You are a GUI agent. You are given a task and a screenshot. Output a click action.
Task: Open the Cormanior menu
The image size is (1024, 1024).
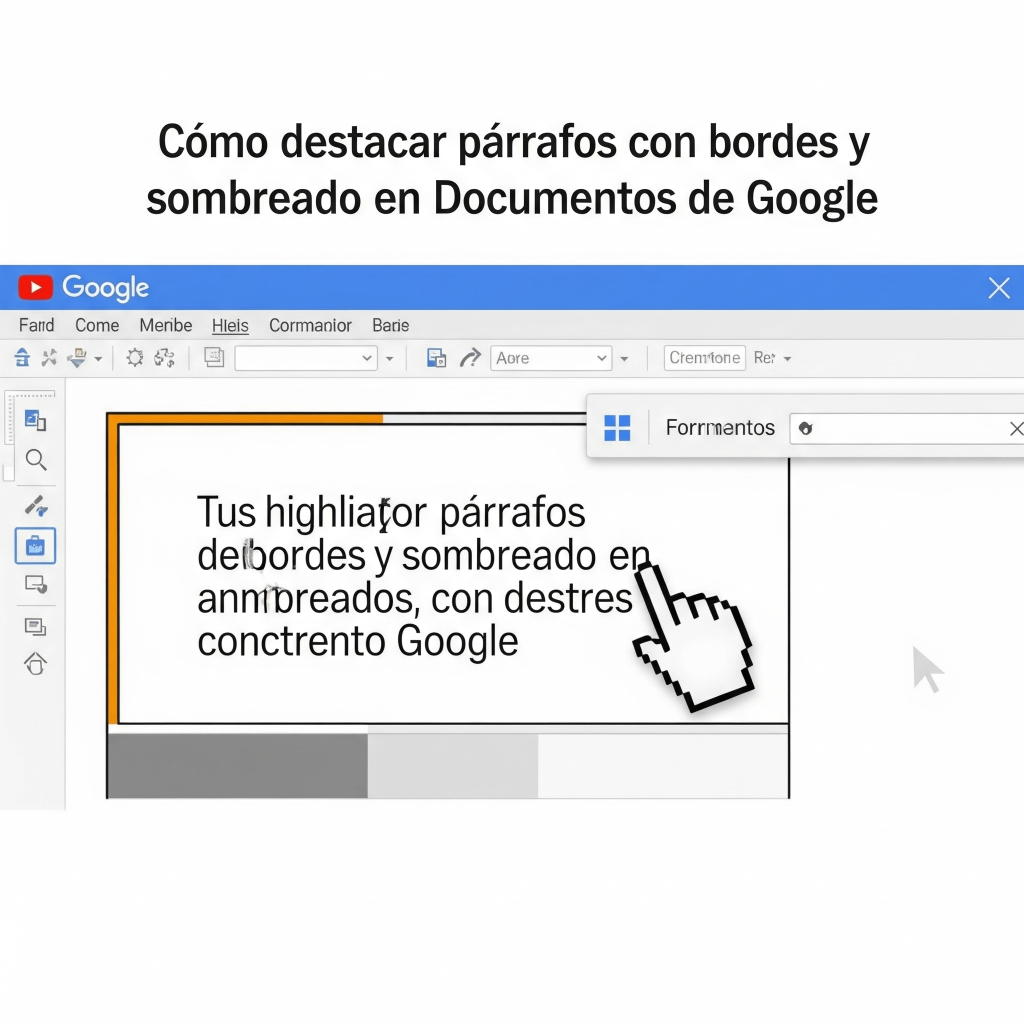tap(310, 325)
